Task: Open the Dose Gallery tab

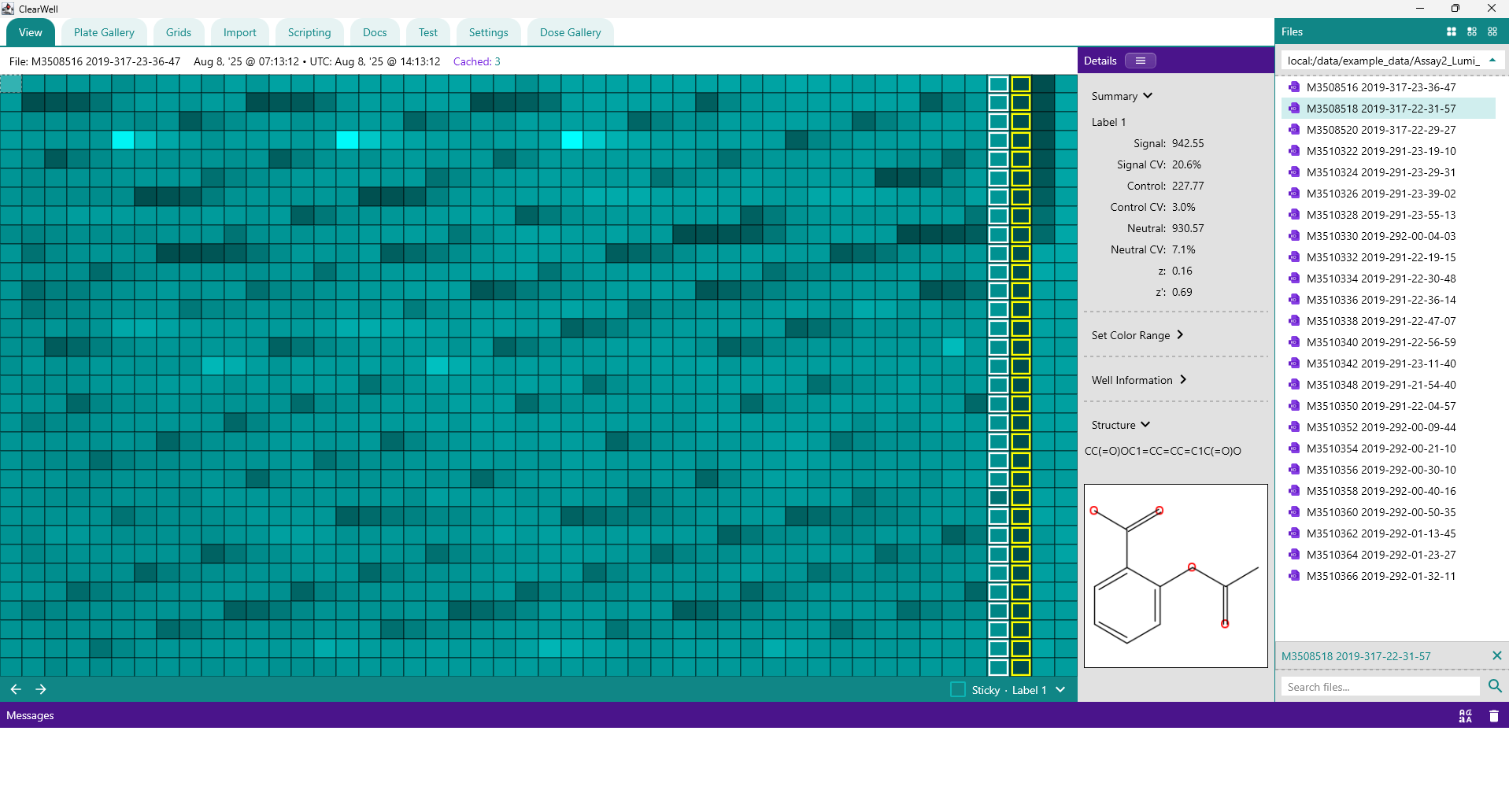Action: 571,32
